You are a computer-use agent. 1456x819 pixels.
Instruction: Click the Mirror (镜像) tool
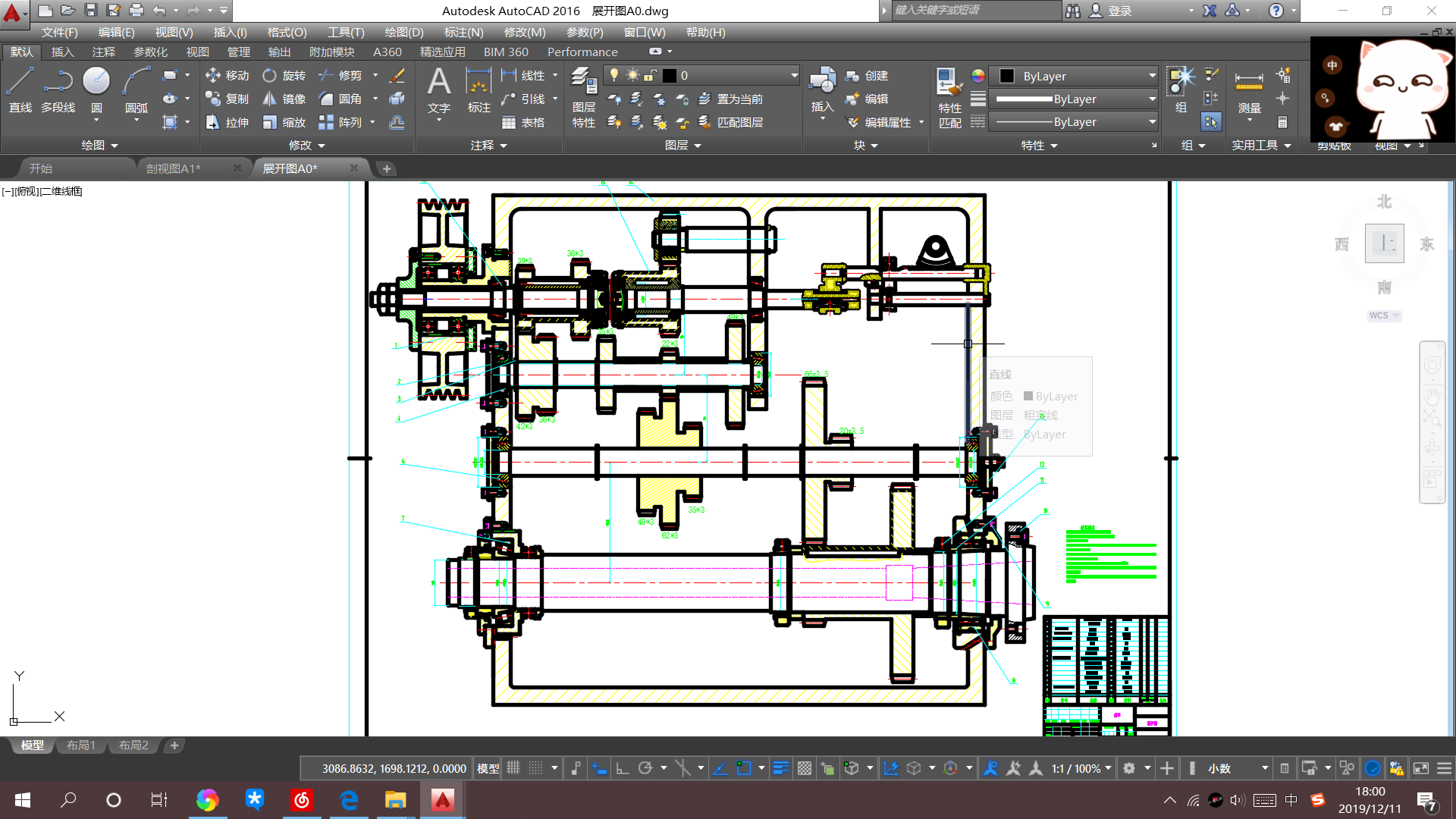284,99
